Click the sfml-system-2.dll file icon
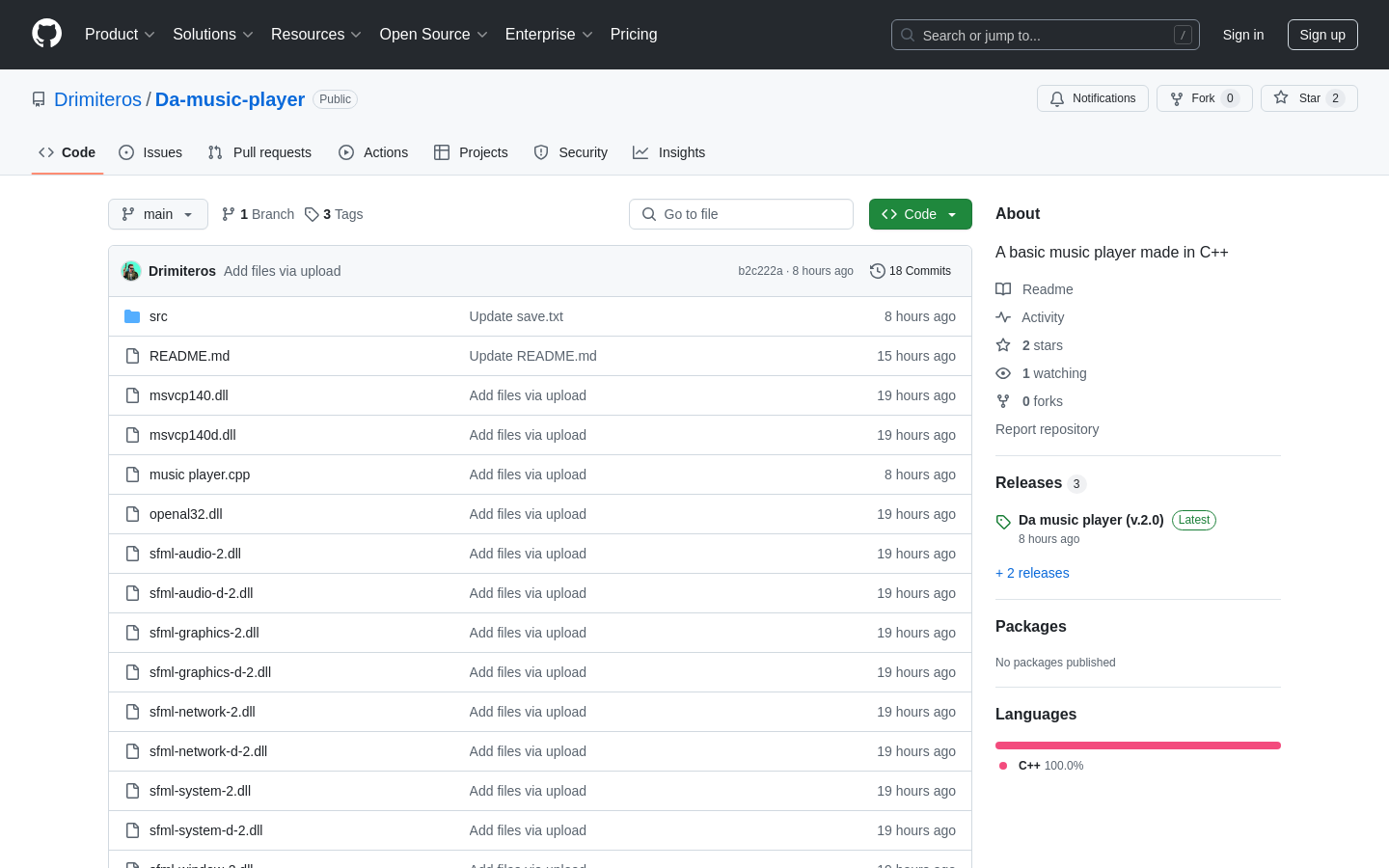Image resolution: width=1389 pixels, height=868 pixels. [132, 791]
